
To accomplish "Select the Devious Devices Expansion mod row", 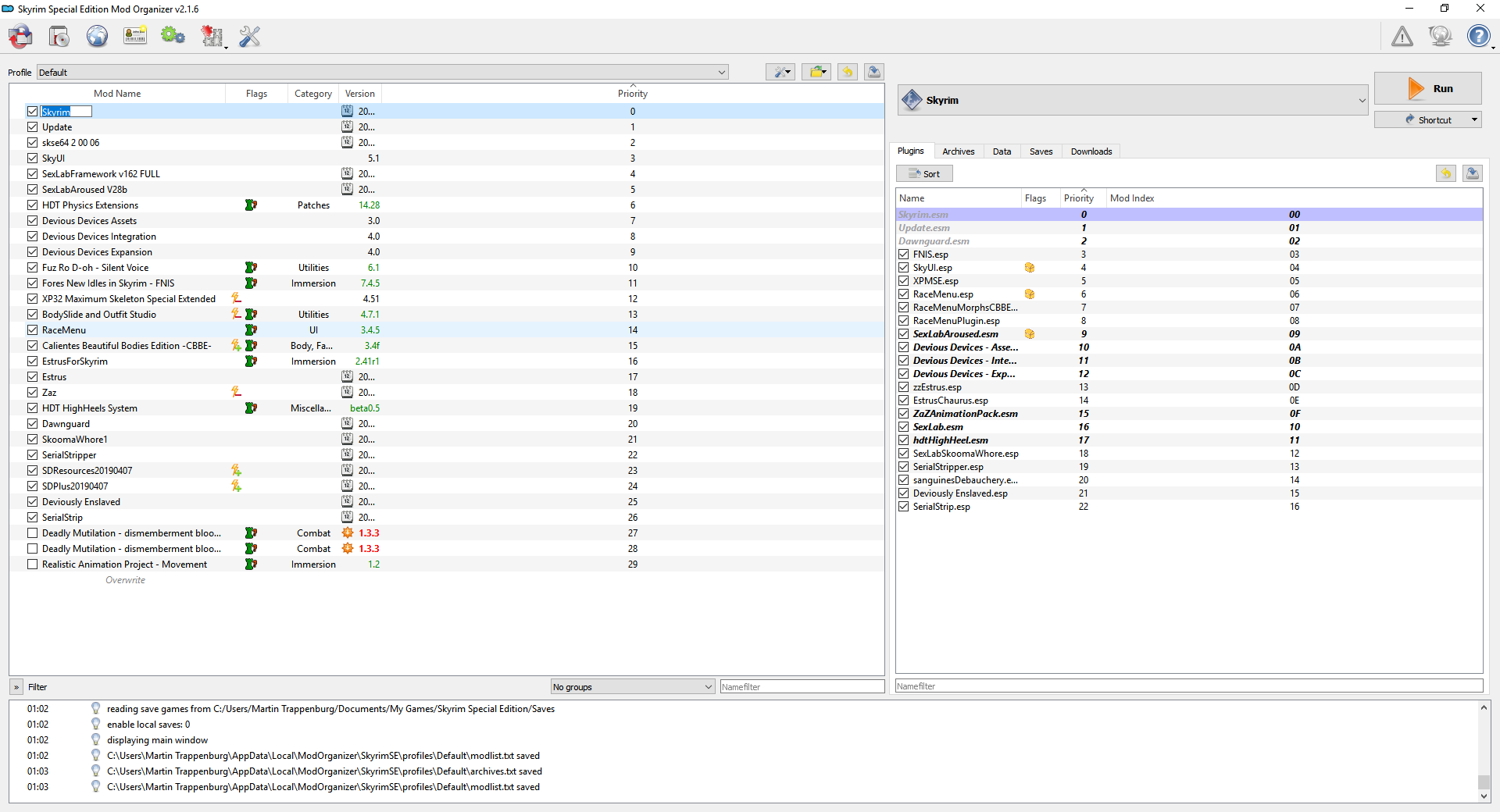I will pyautogui.click(x=447, y=252).
